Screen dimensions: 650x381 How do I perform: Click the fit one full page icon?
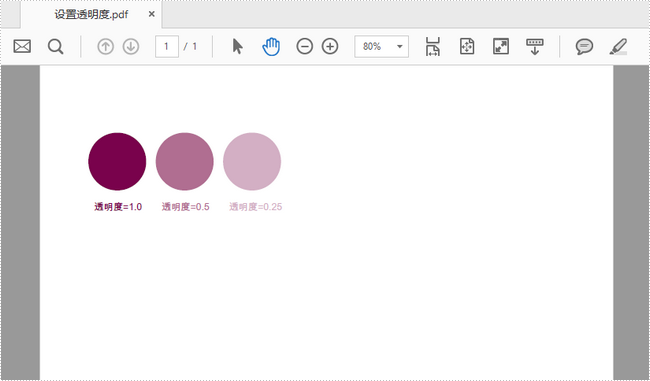pyautogui.click(x=467, y=46)
